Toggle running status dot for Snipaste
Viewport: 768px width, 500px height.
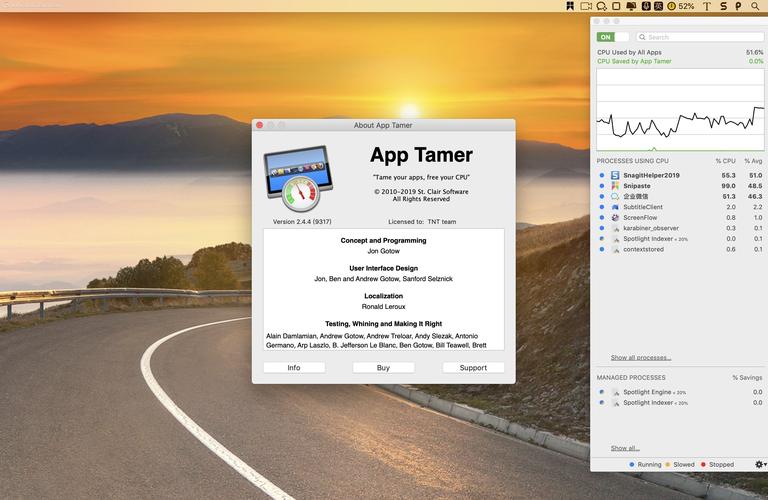click(601, 186)
